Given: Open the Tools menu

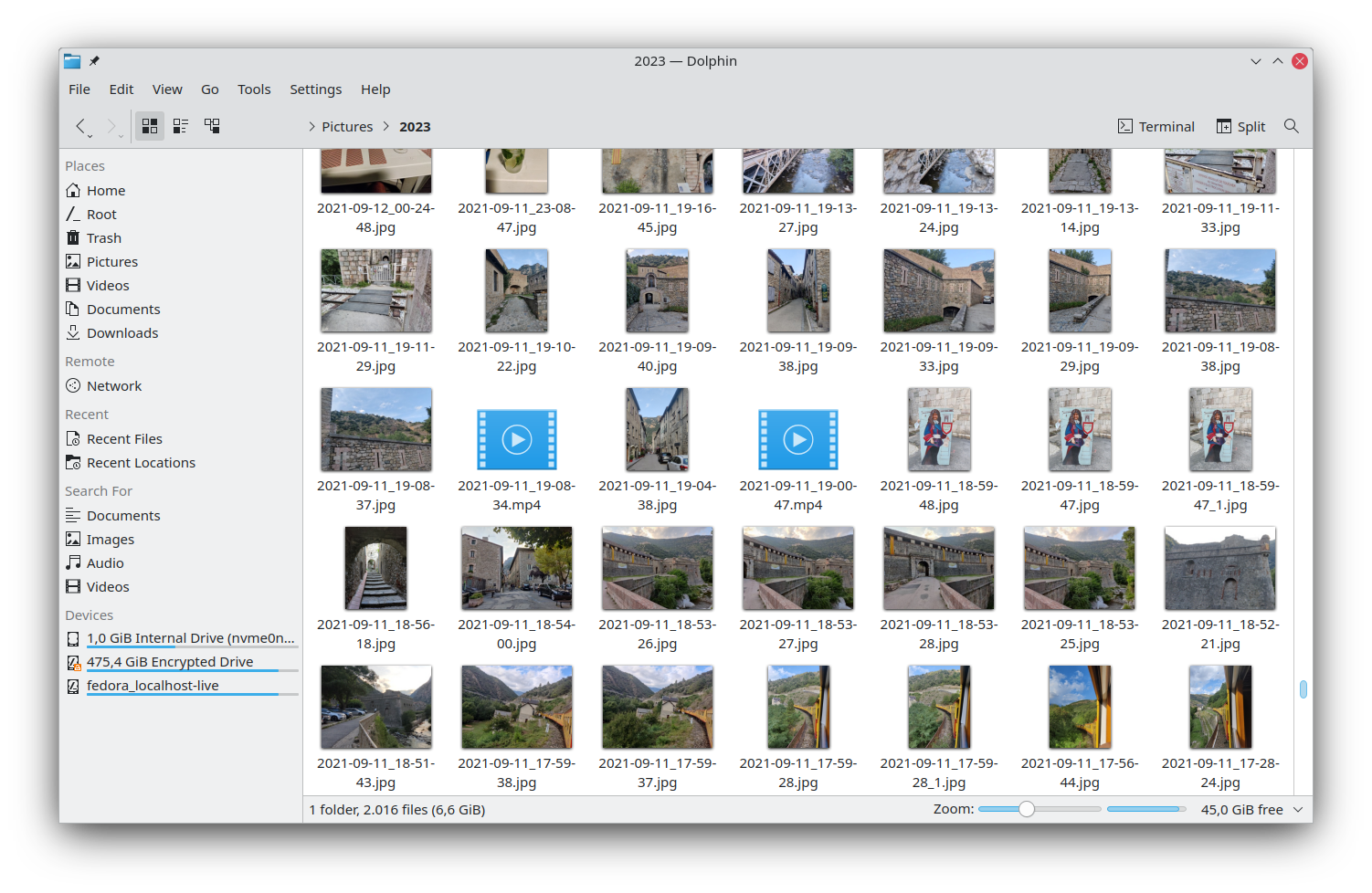Looking at the screenshot, I should tap(254, 89).
